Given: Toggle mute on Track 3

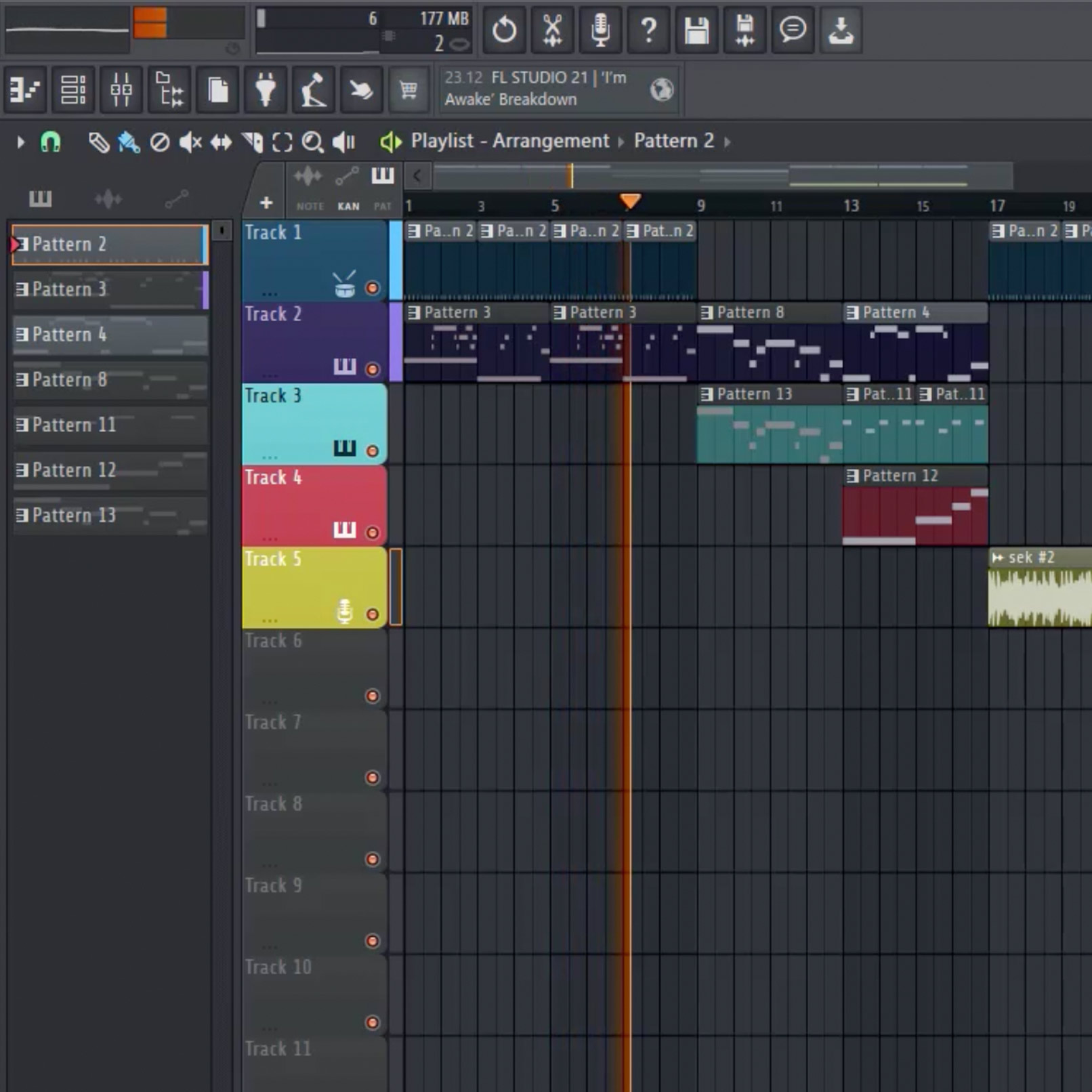Looking at the screenshot, I should coord(372,451).
